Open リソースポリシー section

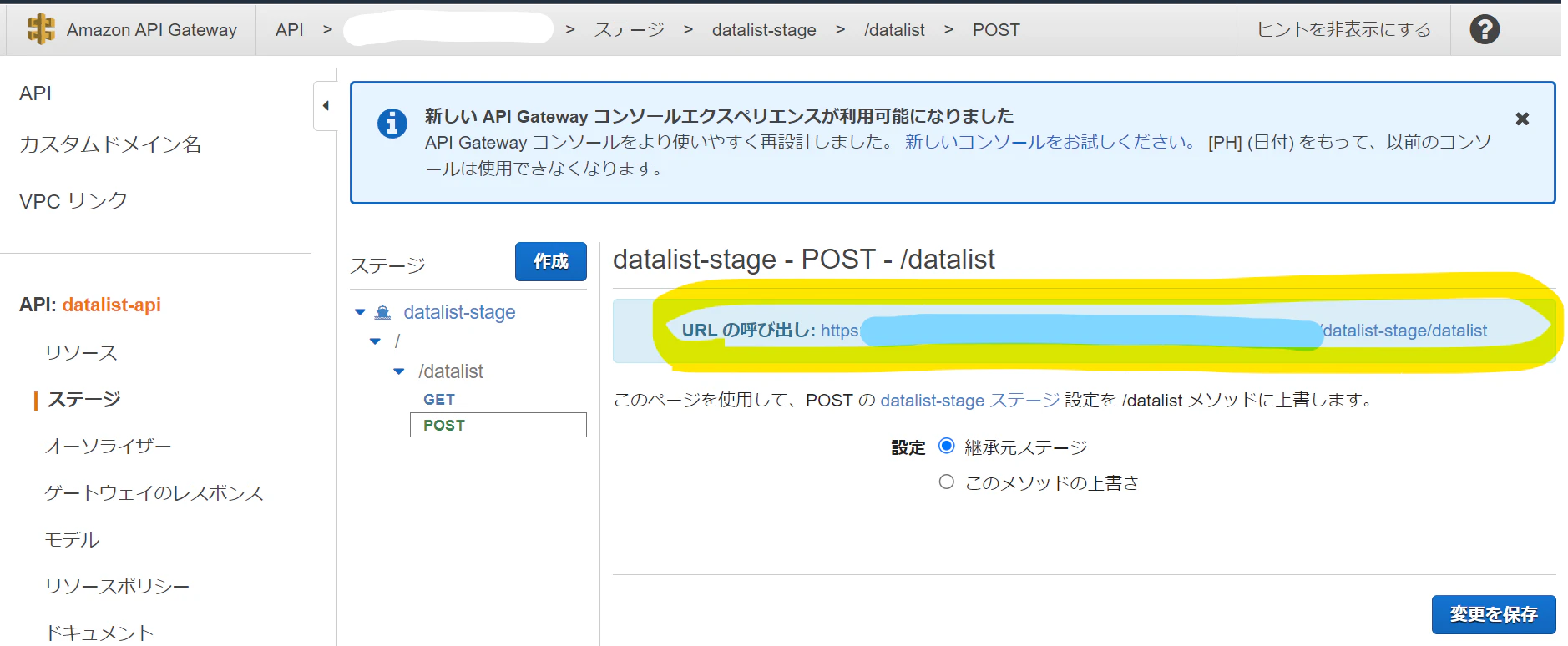(x=117, y=586)
